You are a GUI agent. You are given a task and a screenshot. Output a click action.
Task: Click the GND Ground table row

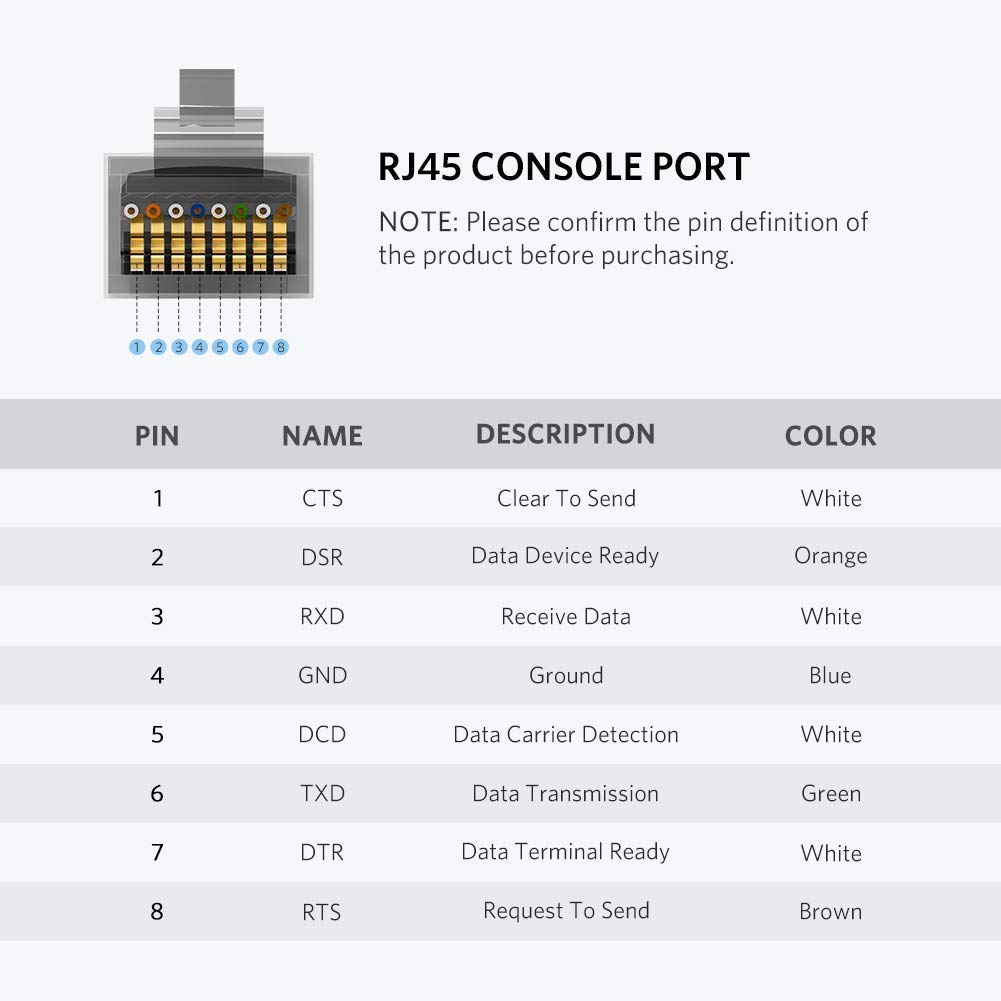(500, 675)
